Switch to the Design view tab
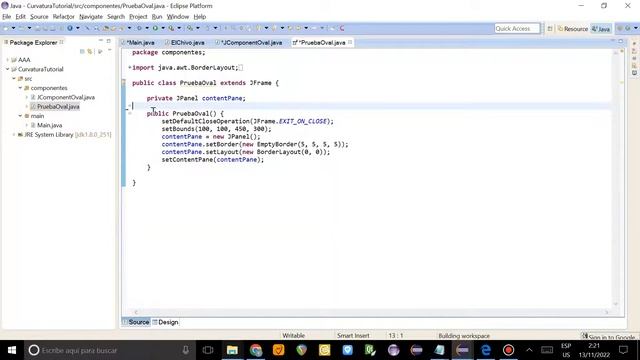The height and width of the screenshot is (360, 640). coord(165,322)
